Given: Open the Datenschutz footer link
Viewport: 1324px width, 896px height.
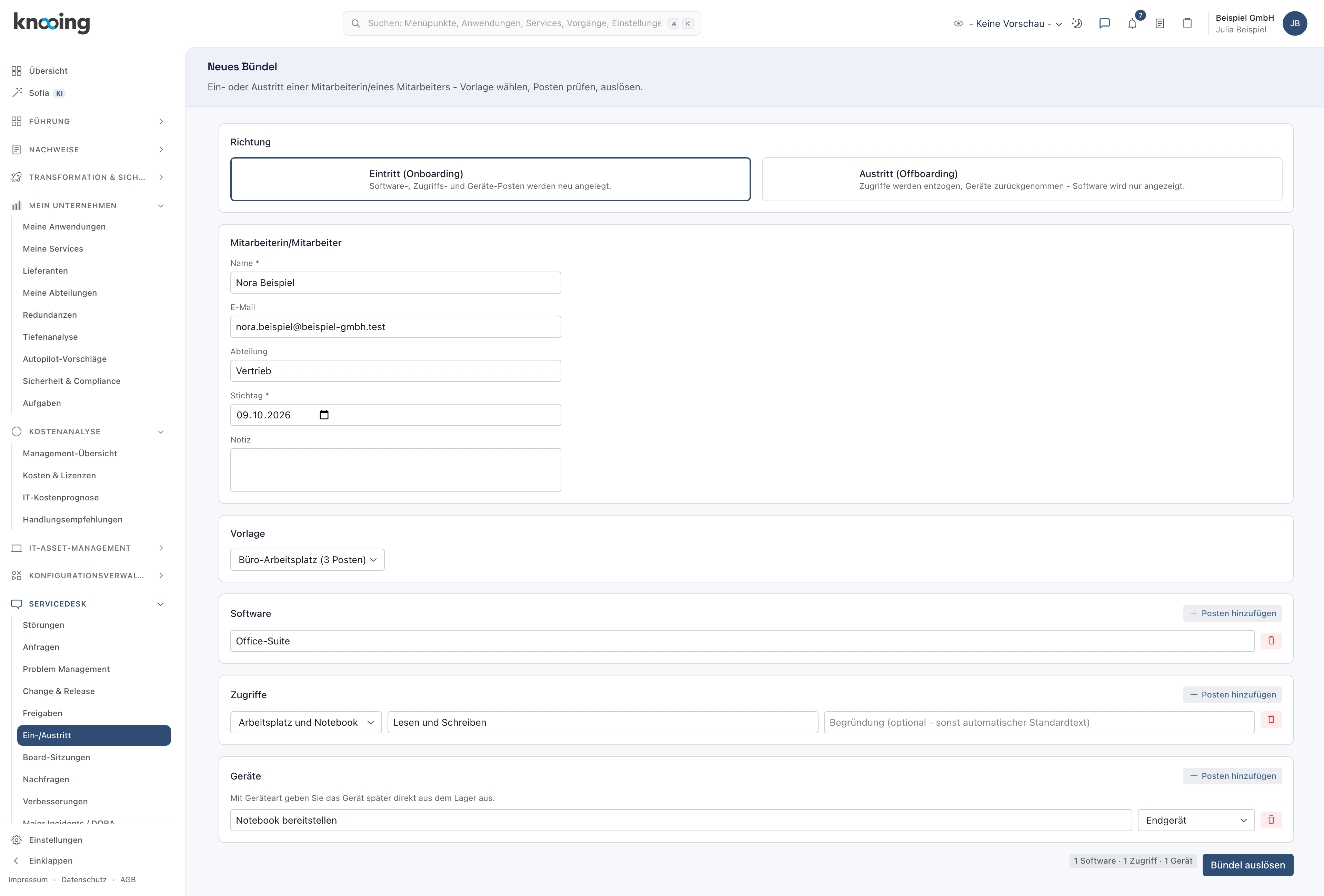Looking at the screenshot, I should click(84, 879).
